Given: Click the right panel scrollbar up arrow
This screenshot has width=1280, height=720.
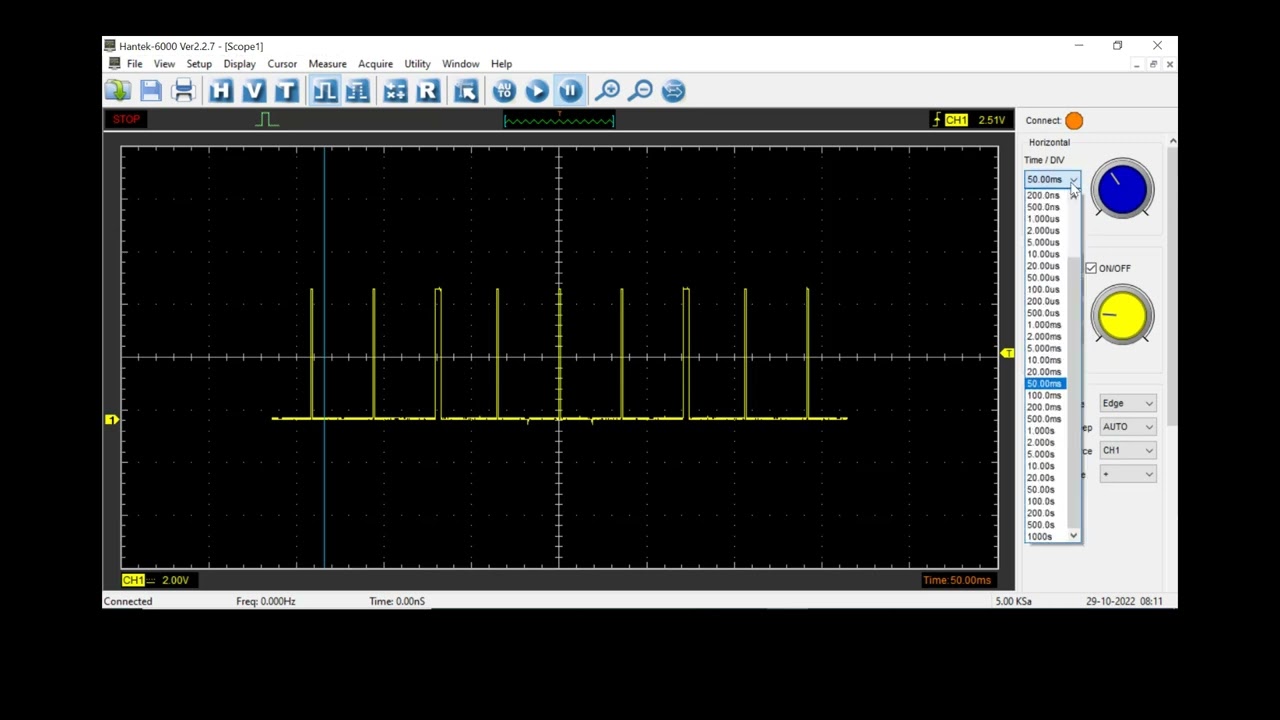Looking at the screenshot, I should point(1173,142).
